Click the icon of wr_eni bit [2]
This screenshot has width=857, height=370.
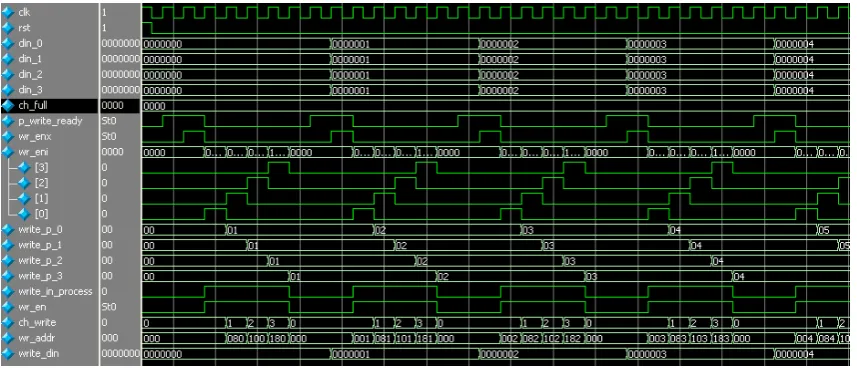pyautogui.click(x=24, y=183)
